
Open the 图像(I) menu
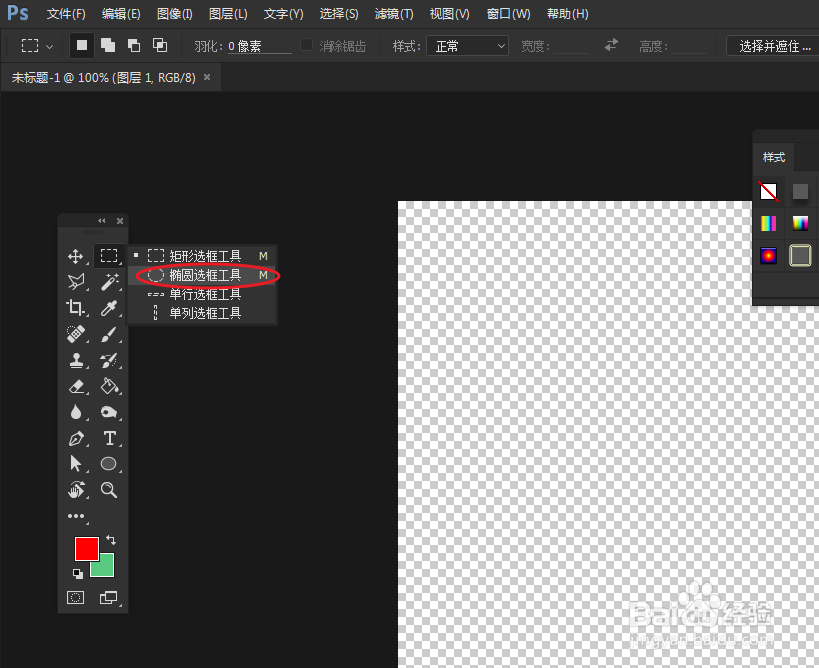point(175,14)
